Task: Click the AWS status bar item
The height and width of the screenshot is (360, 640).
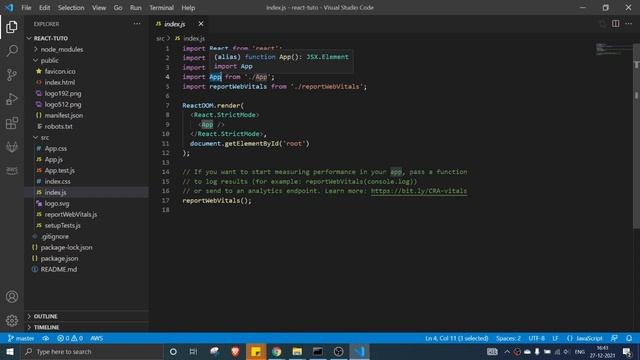Action: [97, 338]
